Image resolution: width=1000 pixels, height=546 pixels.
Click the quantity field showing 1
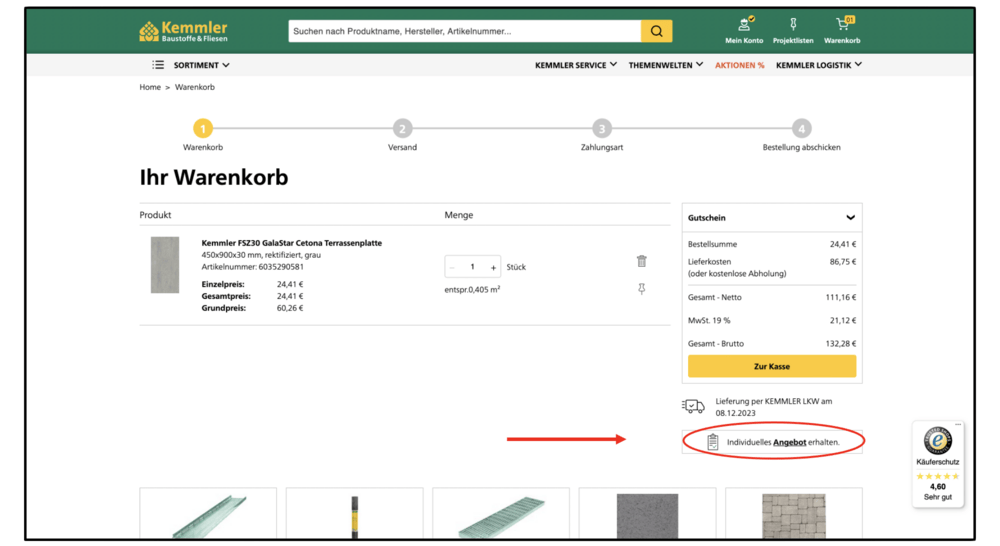473,267
